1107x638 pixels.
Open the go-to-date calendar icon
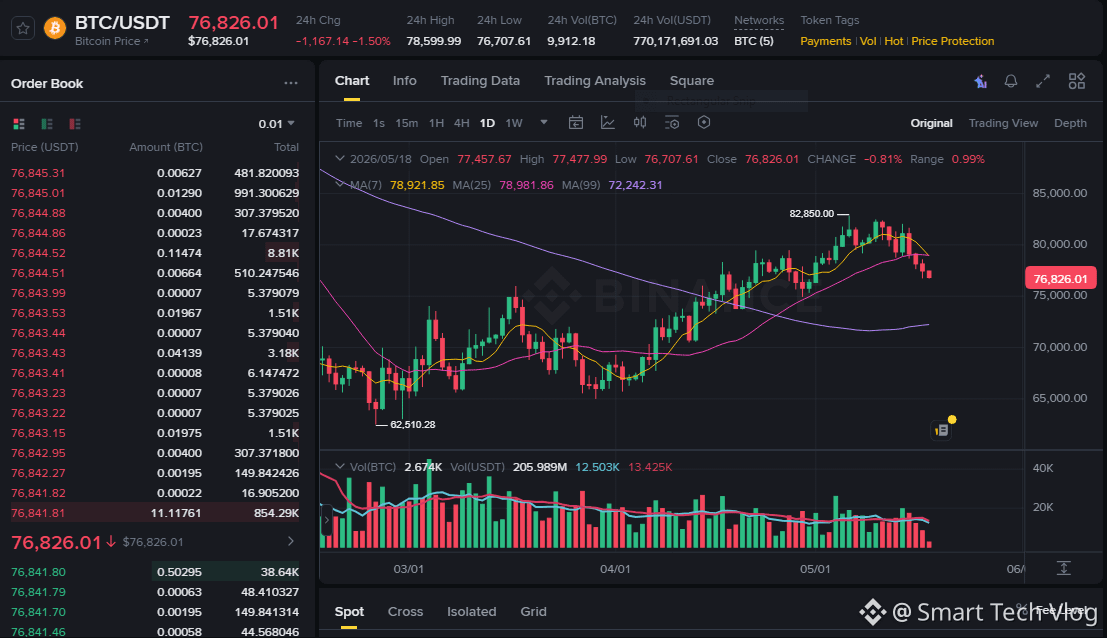[x=576, y=123]
